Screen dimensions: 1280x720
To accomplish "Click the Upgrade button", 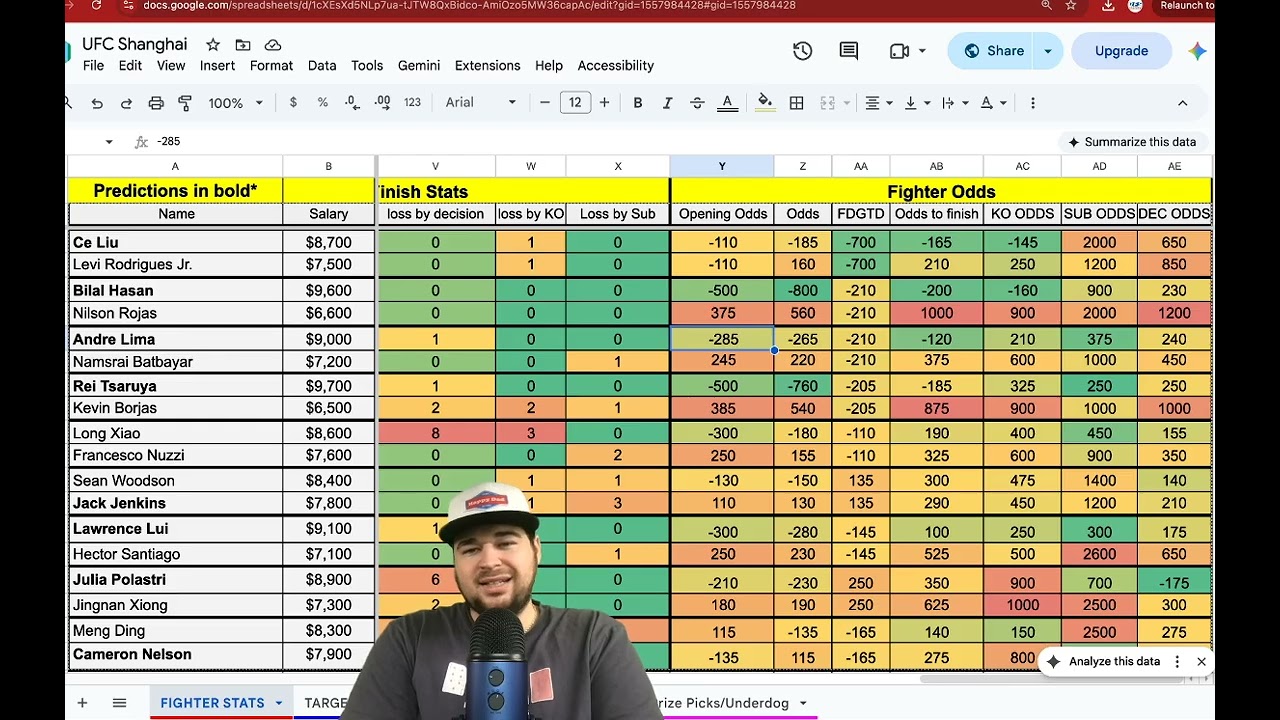I will tap(1121, 51).
